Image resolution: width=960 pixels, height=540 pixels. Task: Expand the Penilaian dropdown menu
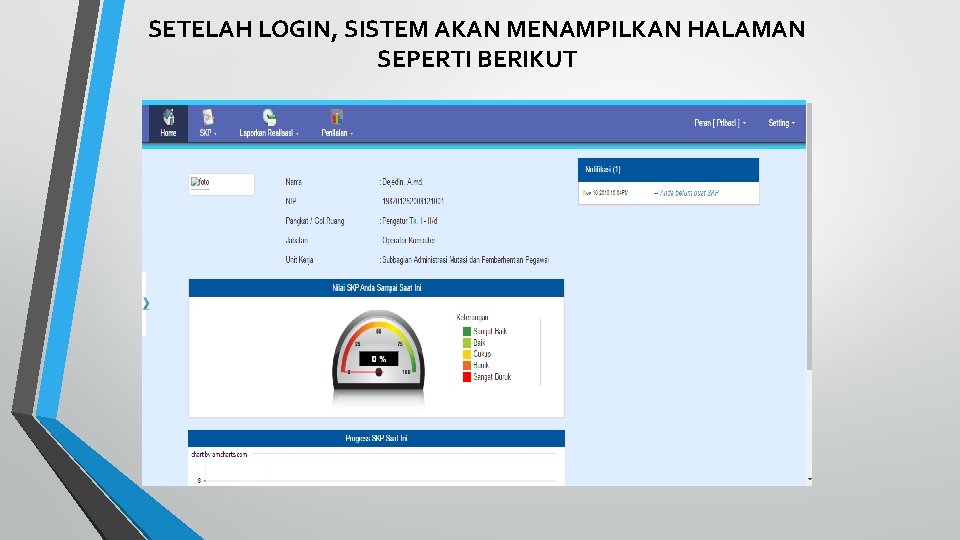point(337,133)
